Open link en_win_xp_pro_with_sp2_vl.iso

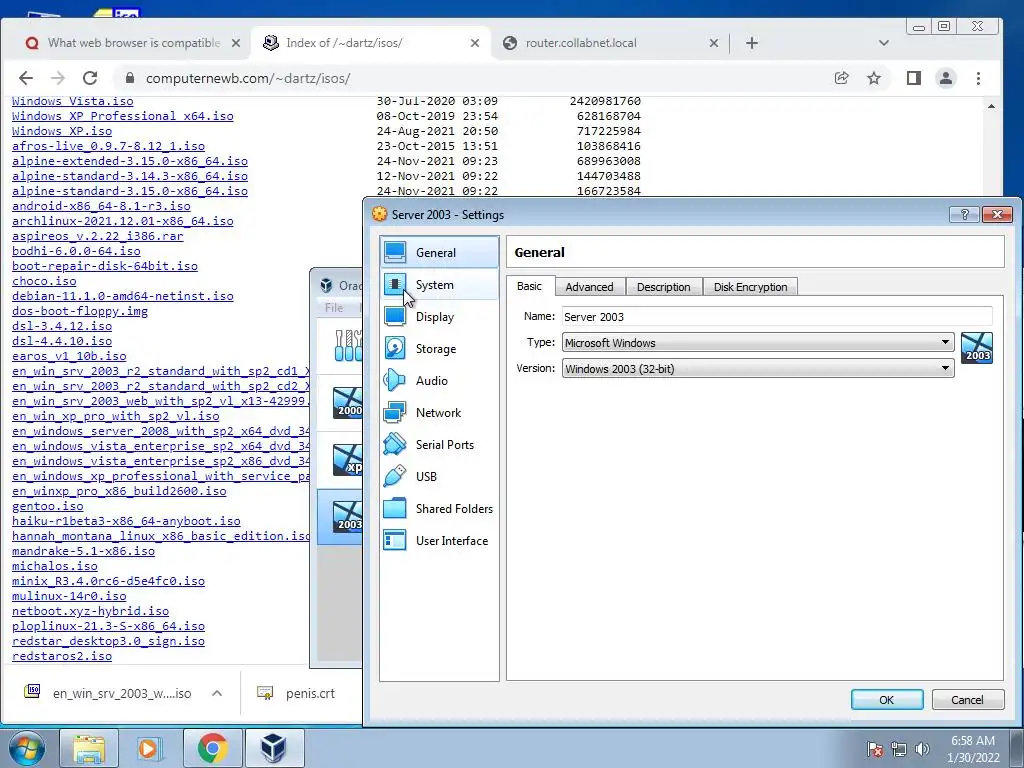point(116,416)
